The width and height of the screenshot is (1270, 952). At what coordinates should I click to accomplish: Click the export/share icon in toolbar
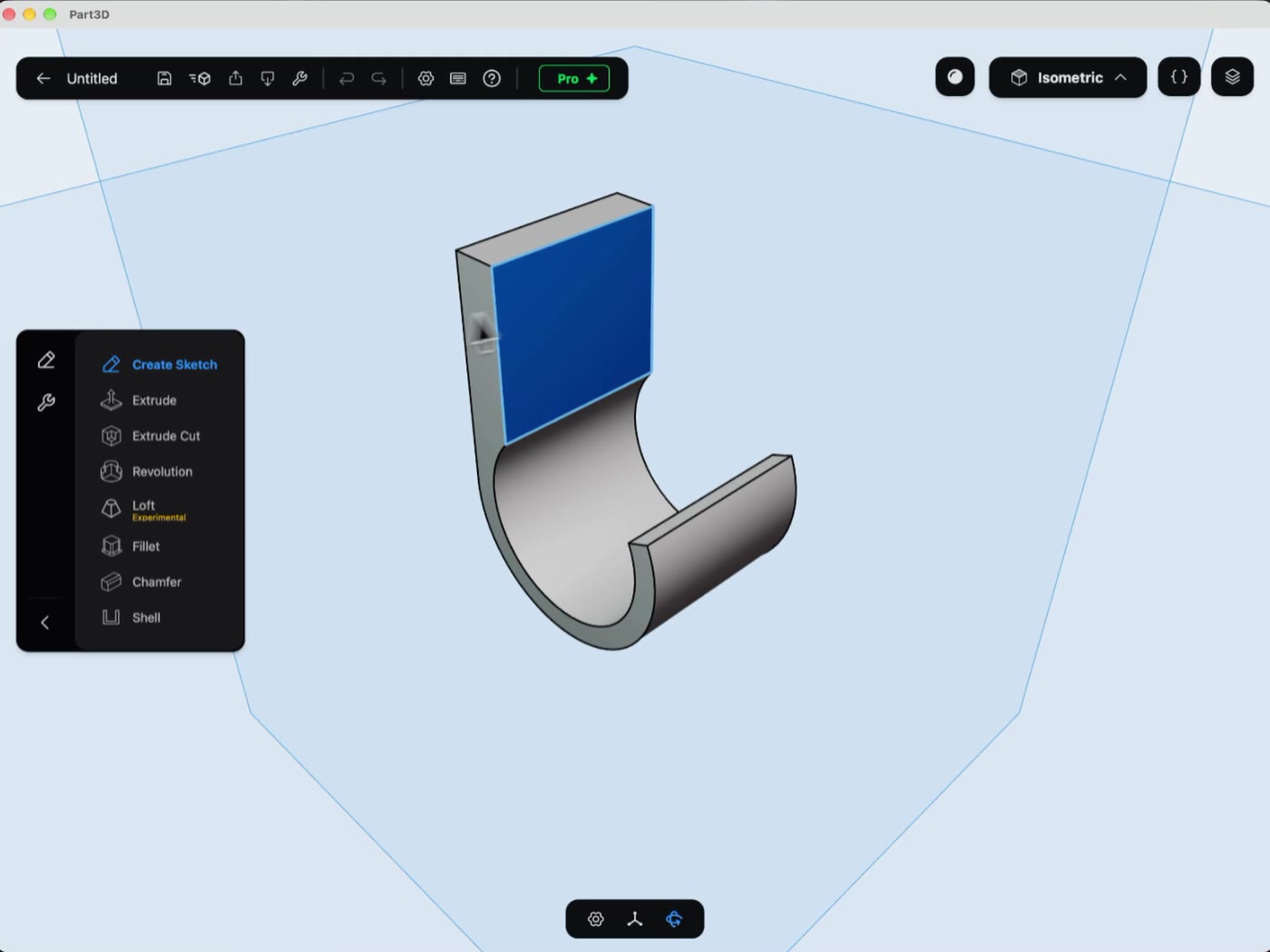(x=236, y=79)
